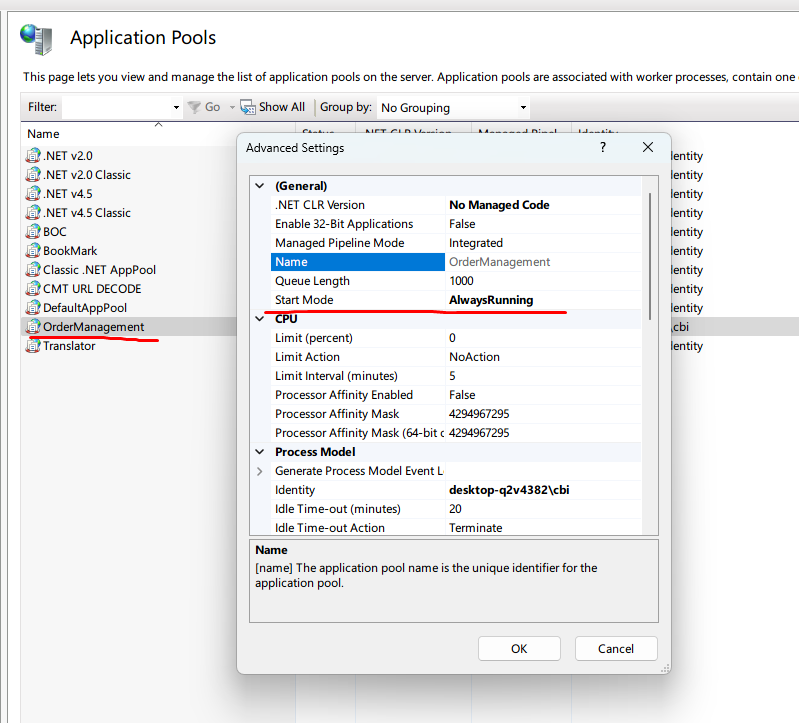Click the Go filter button
This screenshot has height=723, width=799.
pos(204,107)
